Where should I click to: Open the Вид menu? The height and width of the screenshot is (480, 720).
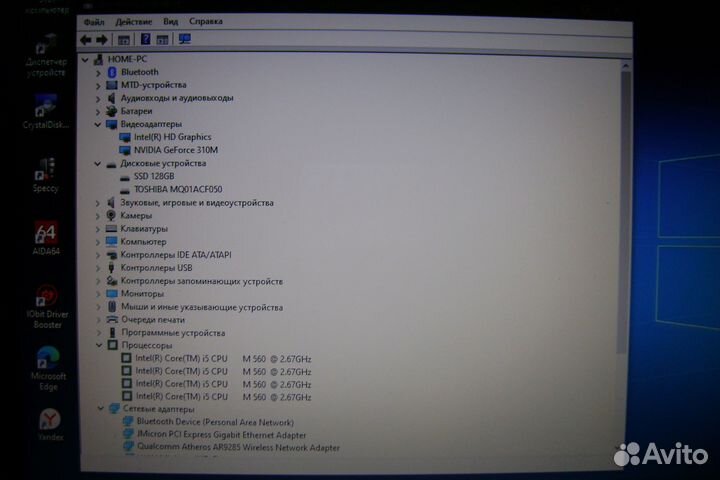tap(170, 21)
